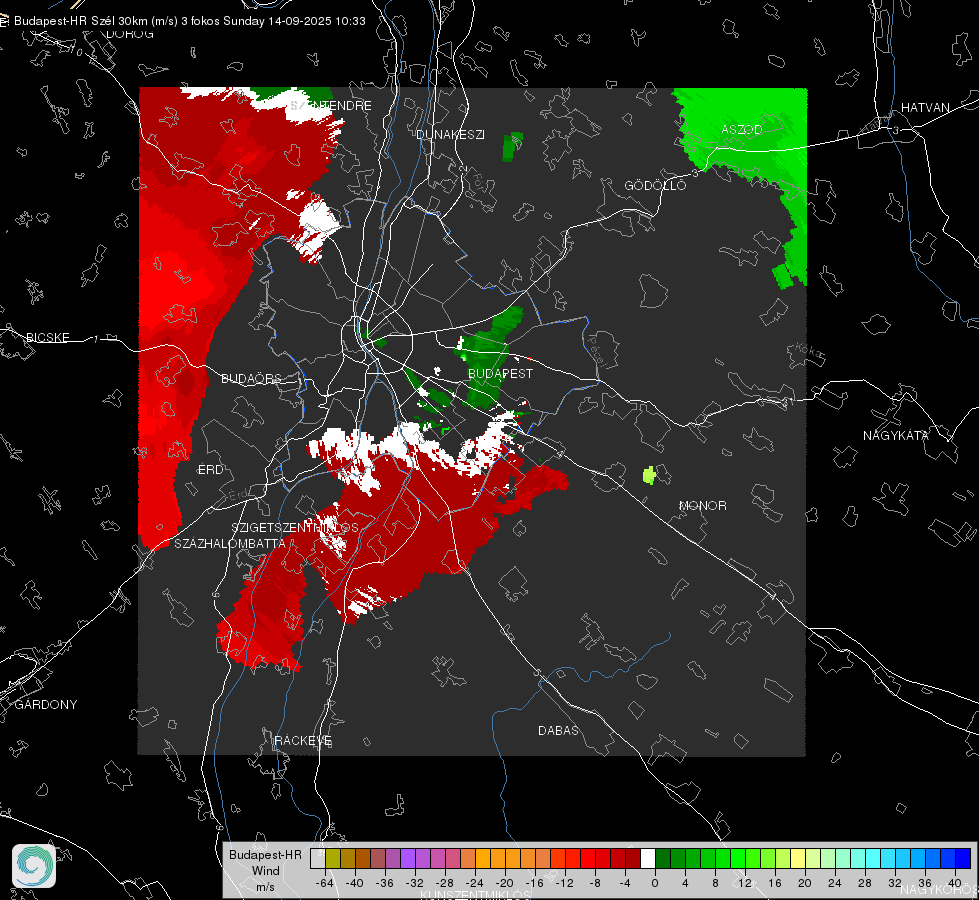Click the '28' legend scale value
Viewport: 979px width, 900px height.
[x=864, y=883]
